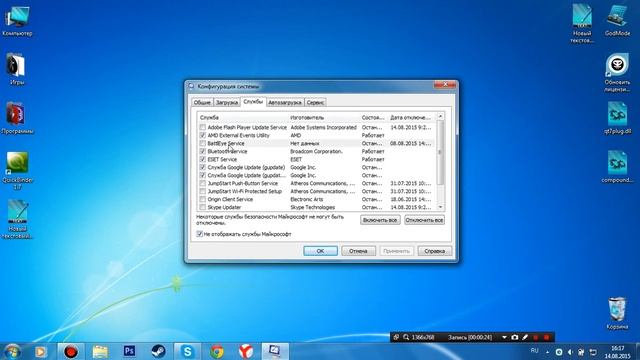Uncheck Служба Google Update (gupdate) checkbox
640x360 pixels.
coord(202,167)
